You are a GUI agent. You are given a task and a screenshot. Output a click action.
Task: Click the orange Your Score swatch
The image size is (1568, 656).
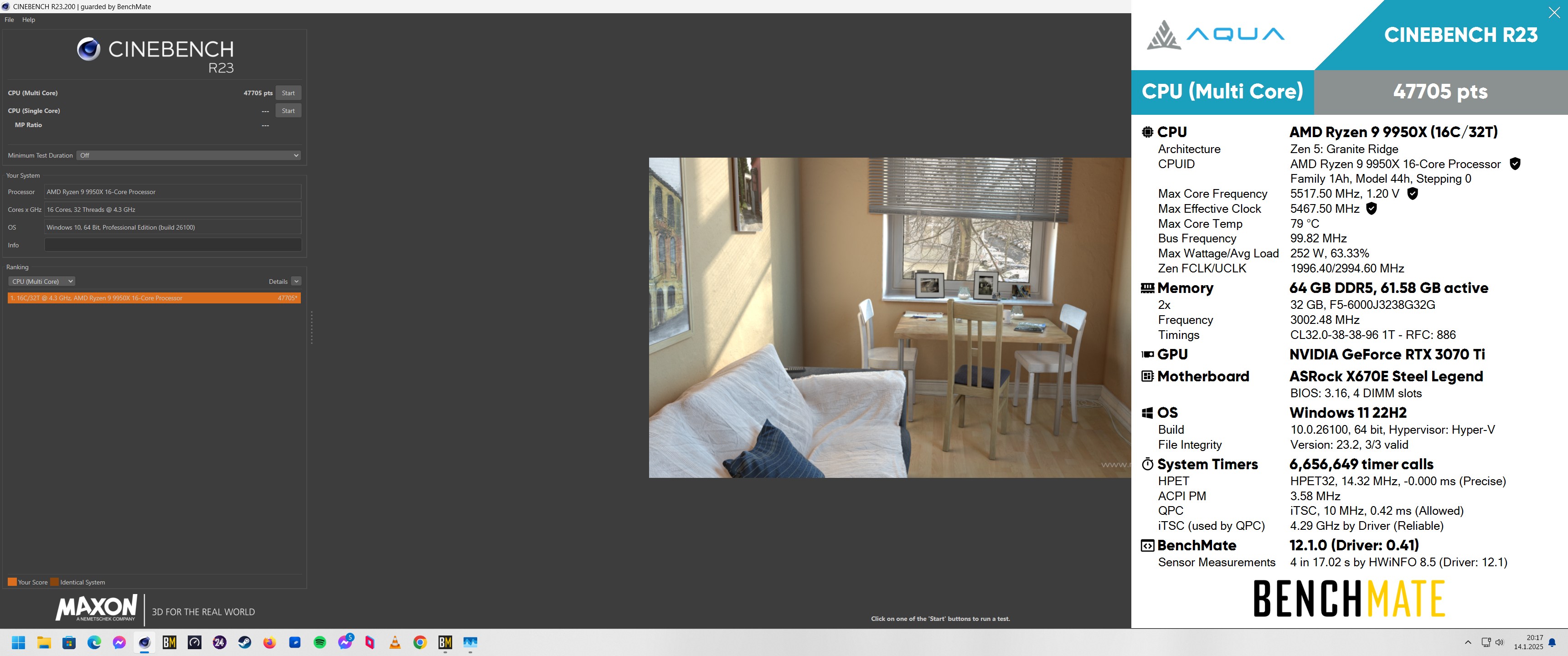tap(12, 582)
